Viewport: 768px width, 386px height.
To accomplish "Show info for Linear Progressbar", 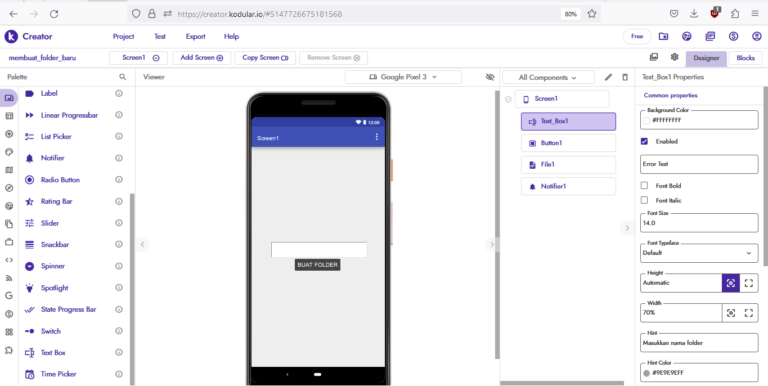I will tap(119, 115).
